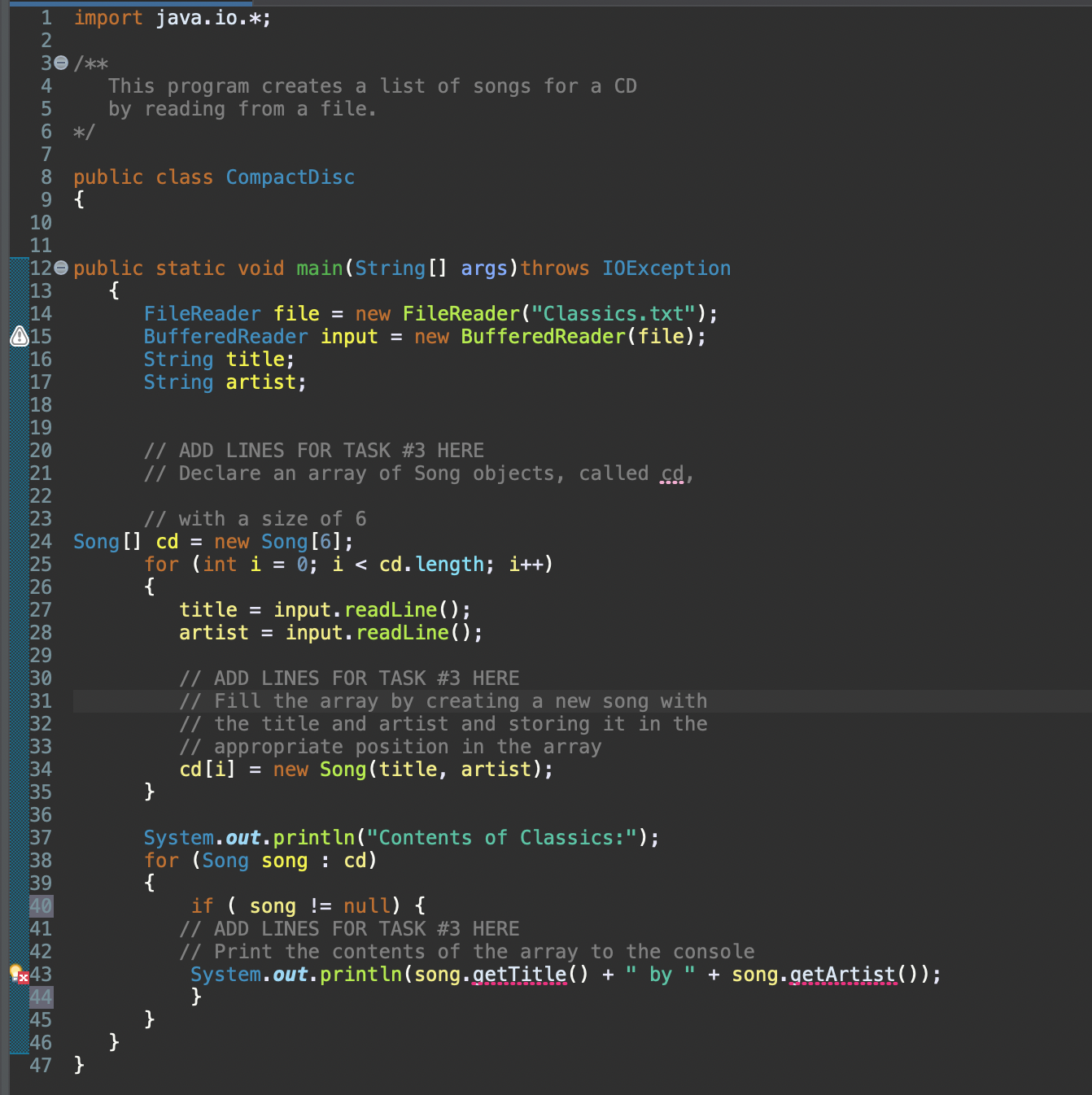Viewport: 1092px width, 1095px height.
Task: Click the println statement on line 37
Action: point(399,837)
